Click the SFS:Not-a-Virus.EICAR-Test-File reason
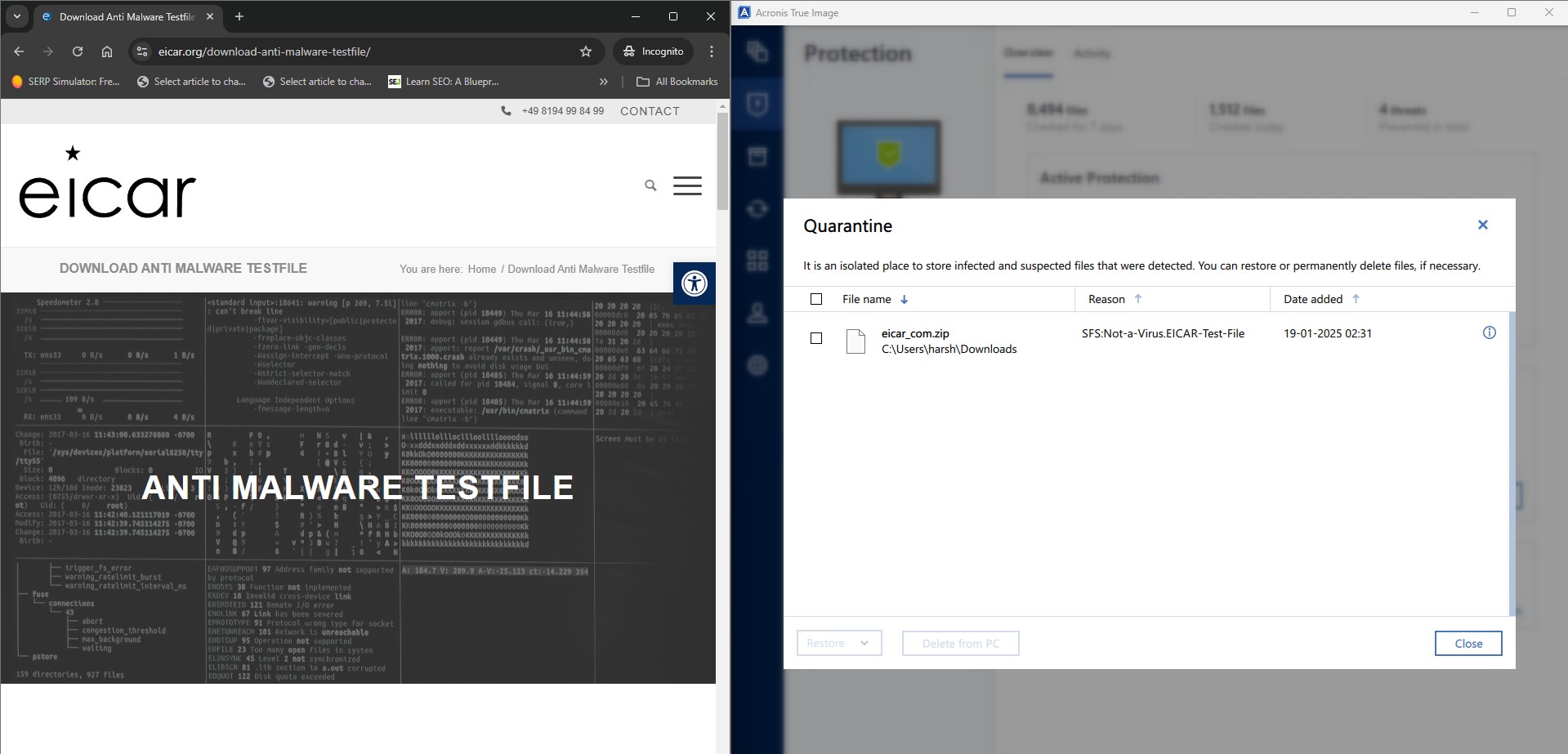The image size is (1568, 754). (x=1163, y=333)
